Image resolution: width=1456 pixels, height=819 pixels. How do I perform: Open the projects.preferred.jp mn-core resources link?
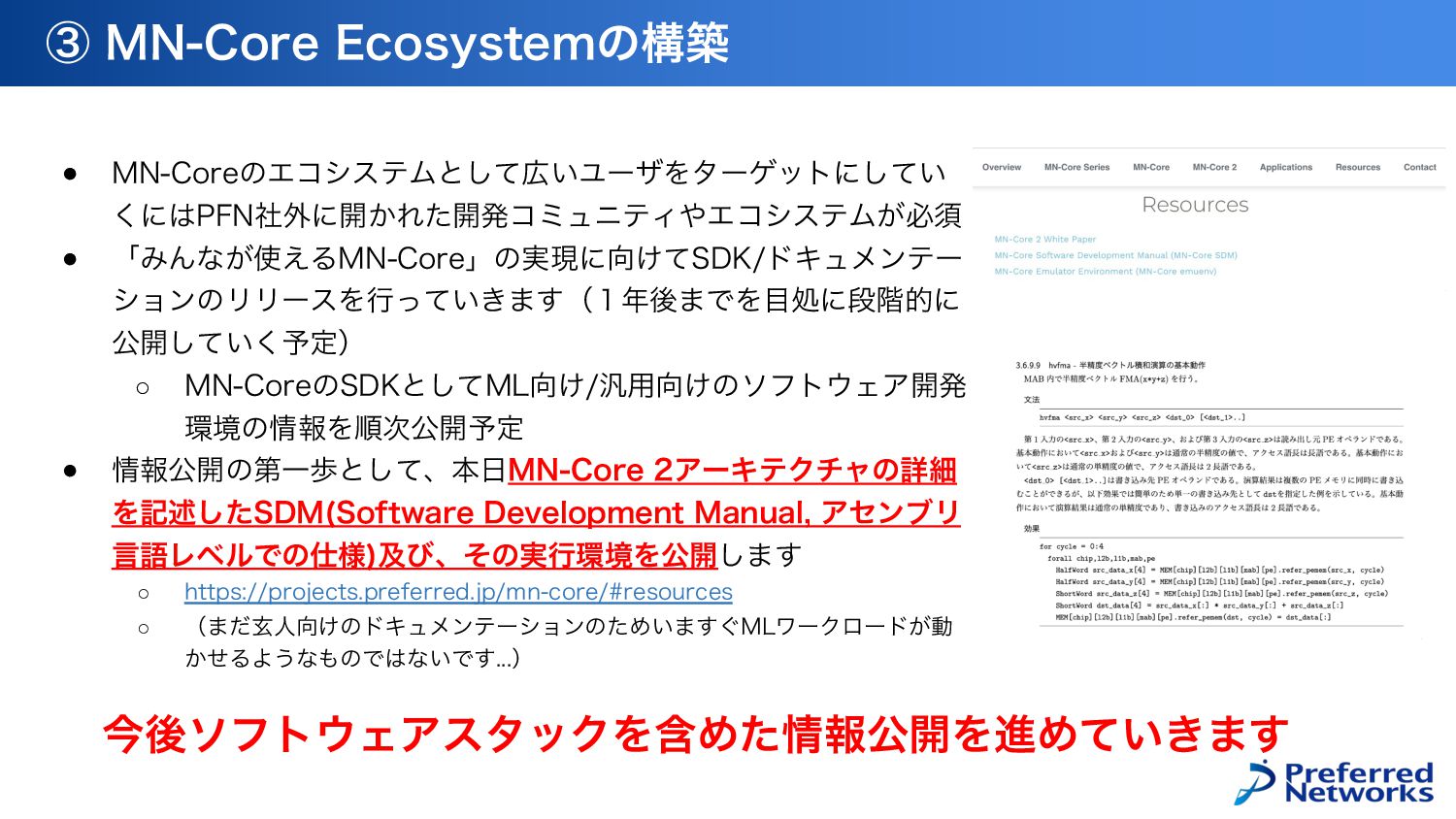coord(458,592)
